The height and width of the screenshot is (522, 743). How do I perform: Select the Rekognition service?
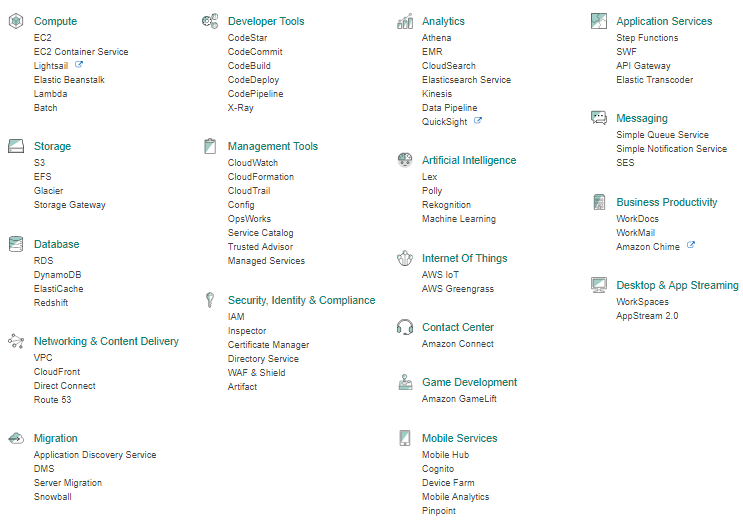point(446,205)
